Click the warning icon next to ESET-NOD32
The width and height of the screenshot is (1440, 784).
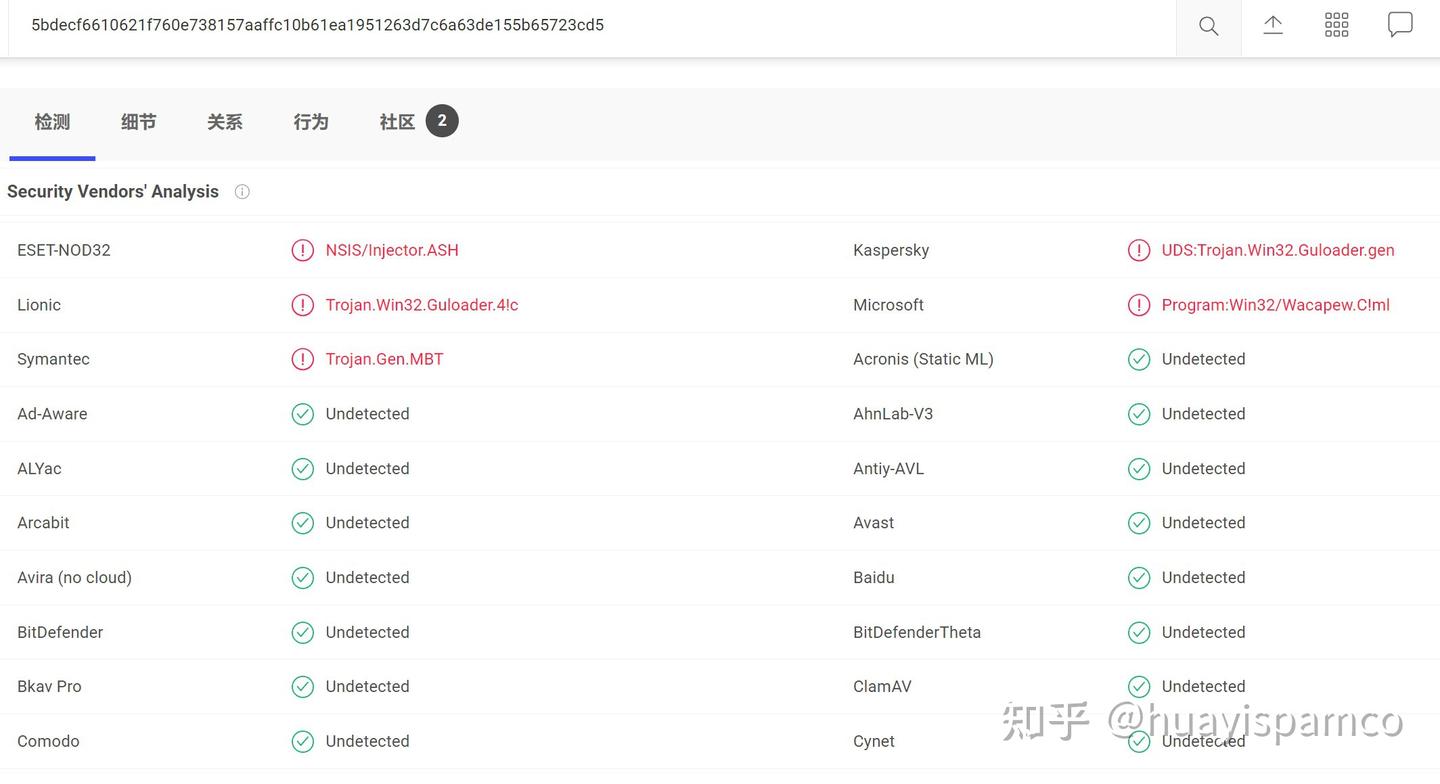tap(303, 250)
